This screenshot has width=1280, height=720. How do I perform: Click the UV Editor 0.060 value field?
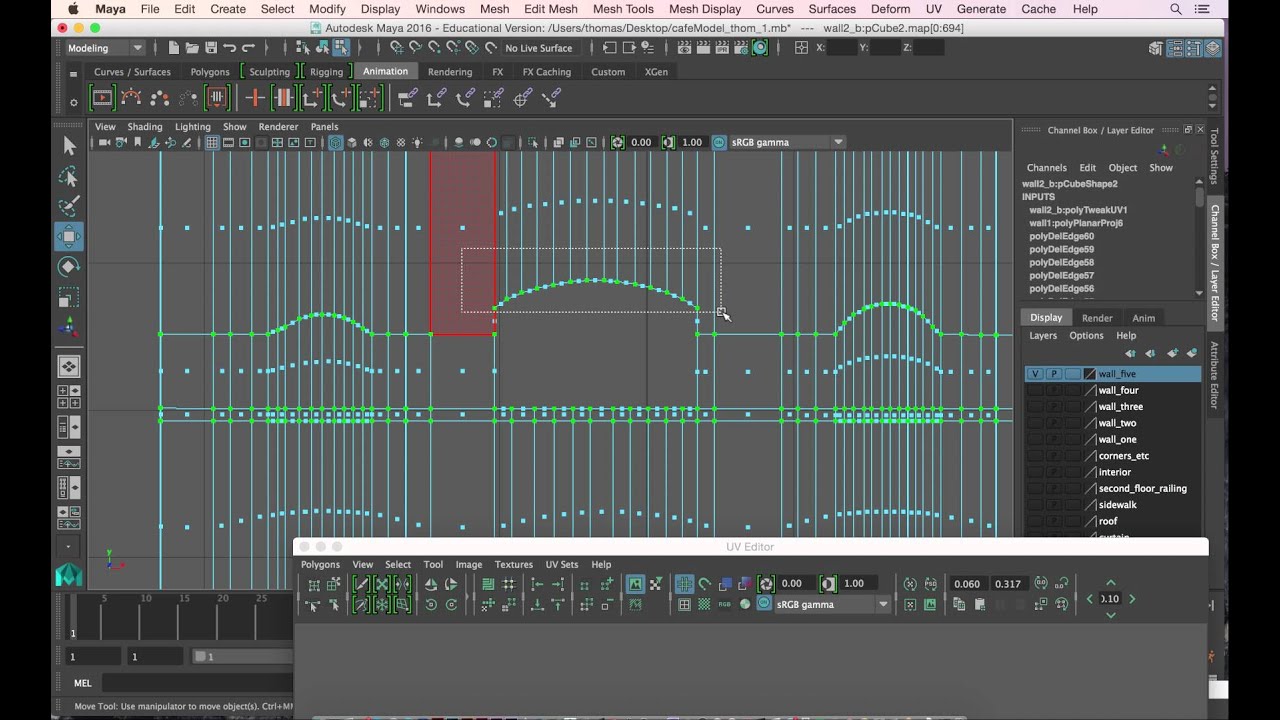click(x=967, y=584)
